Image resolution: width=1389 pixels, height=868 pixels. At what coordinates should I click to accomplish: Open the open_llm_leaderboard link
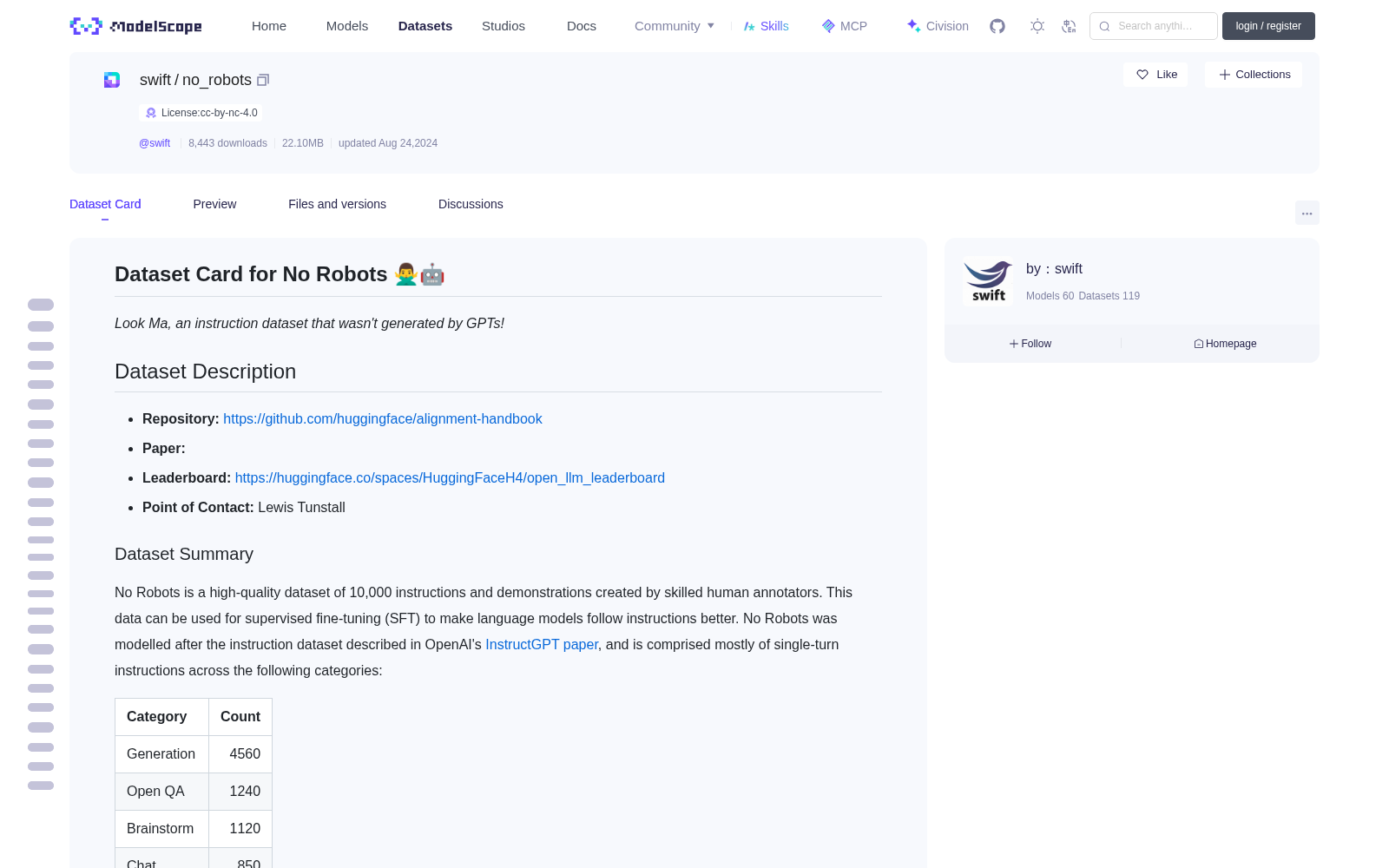pos(450,477)
